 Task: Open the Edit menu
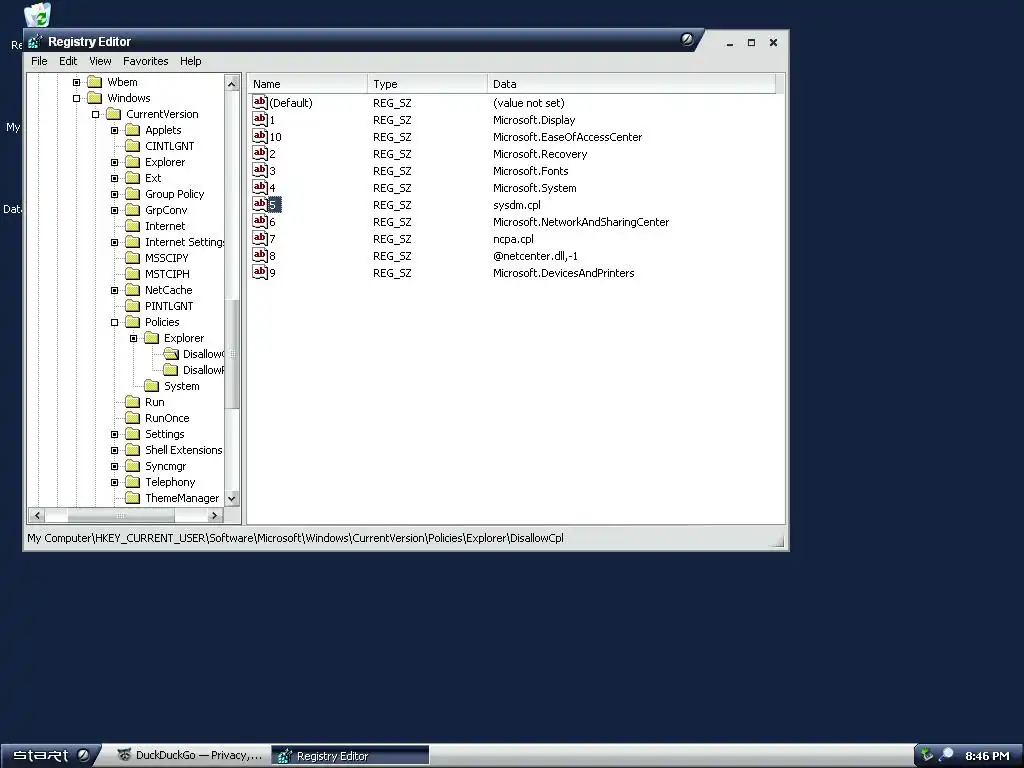[68, 61]
